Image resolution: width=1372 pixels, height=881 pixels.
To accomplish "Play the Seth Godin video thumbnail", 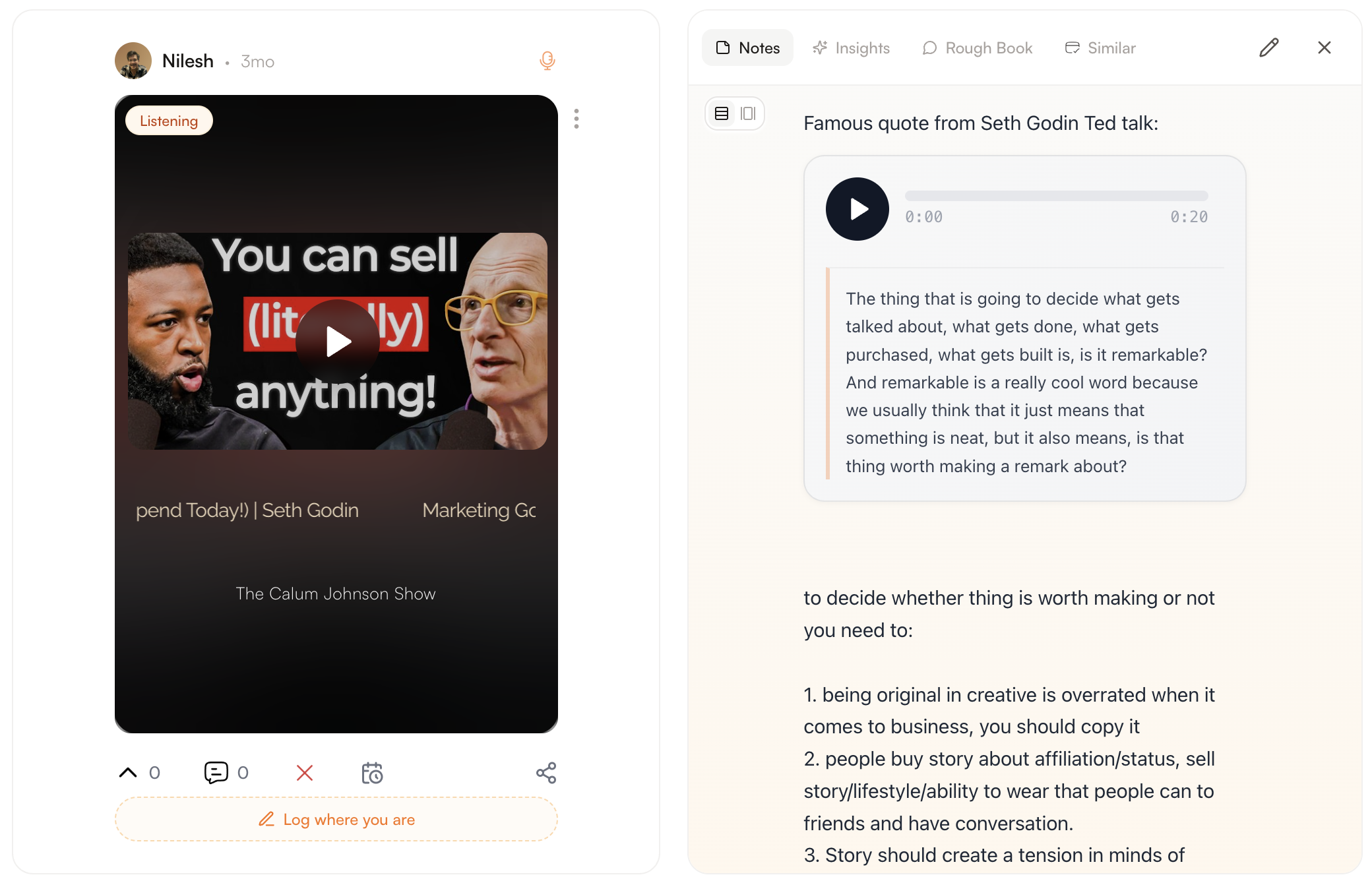I will [337, 341].
